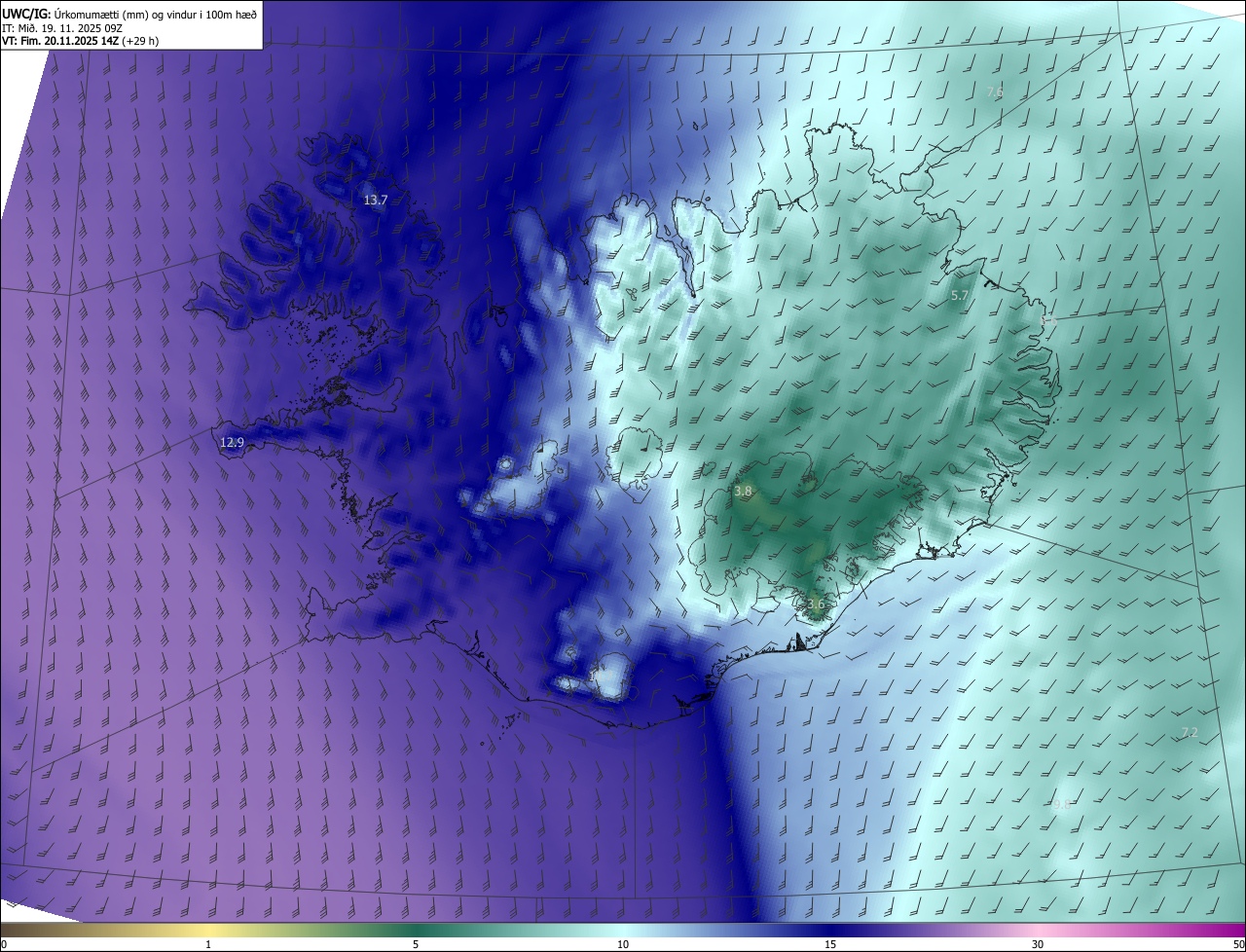Click the 15 tick on the color scale
The width and height of the screenshot is (1246, 952).
(830, 944)
